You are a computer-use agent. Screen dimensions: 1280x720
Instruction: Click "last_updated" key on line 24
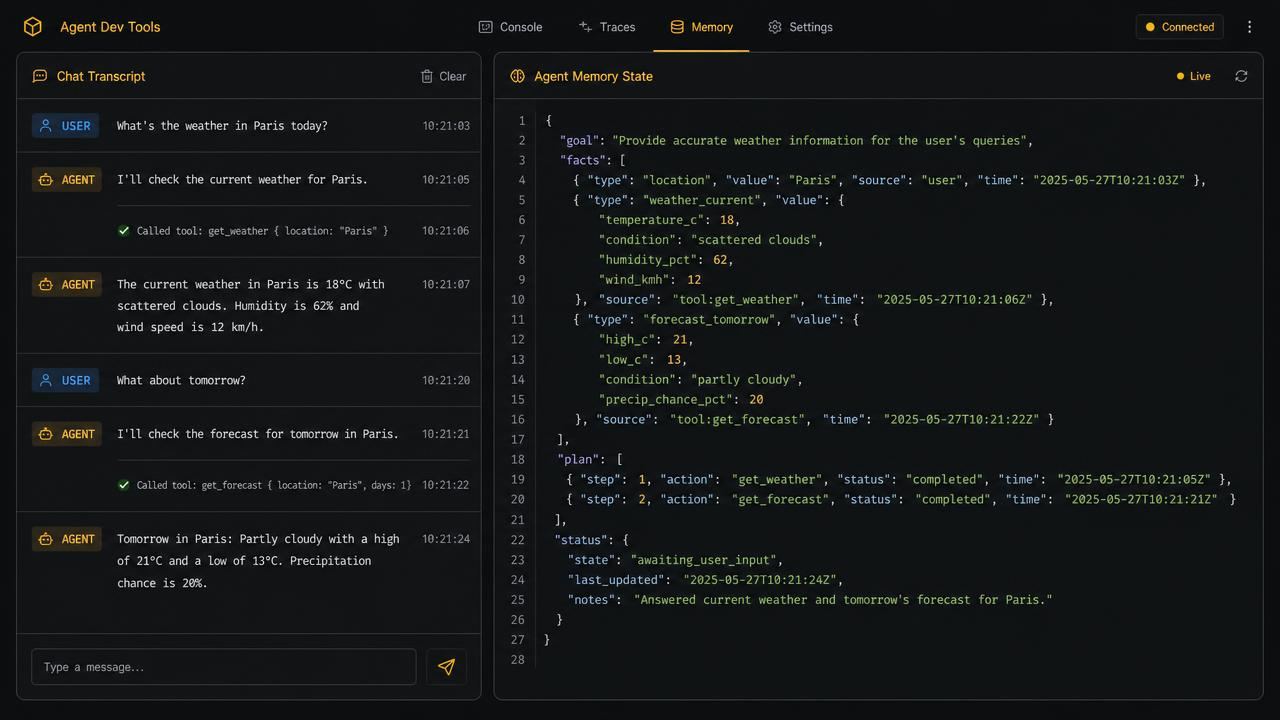point(617,580)
